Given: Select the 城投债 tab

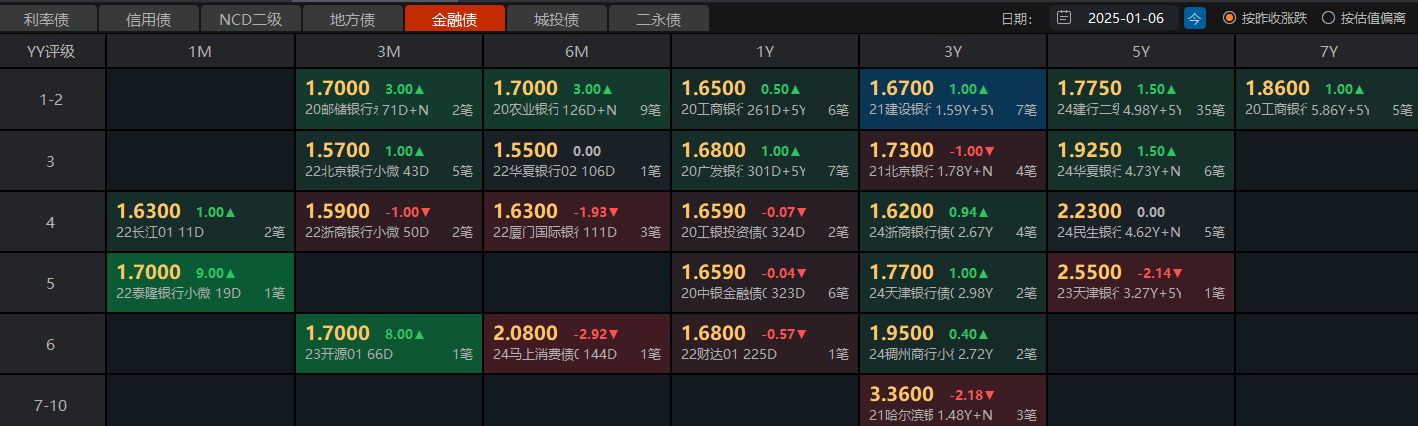Looking at the screenshot, I should [x=557, y=19].
